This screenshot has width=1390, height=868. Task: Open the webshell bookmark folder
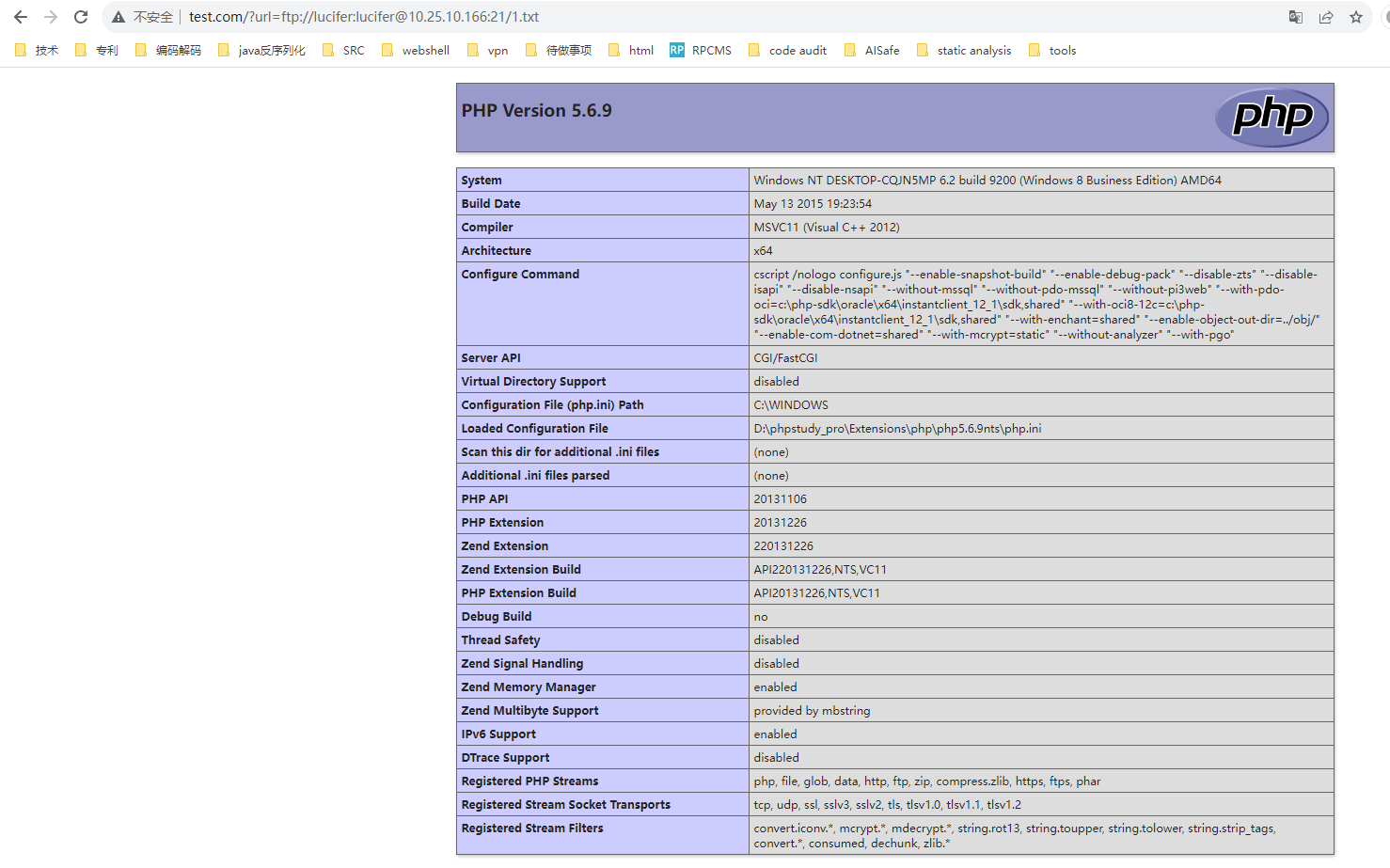[x=416, y=51]
